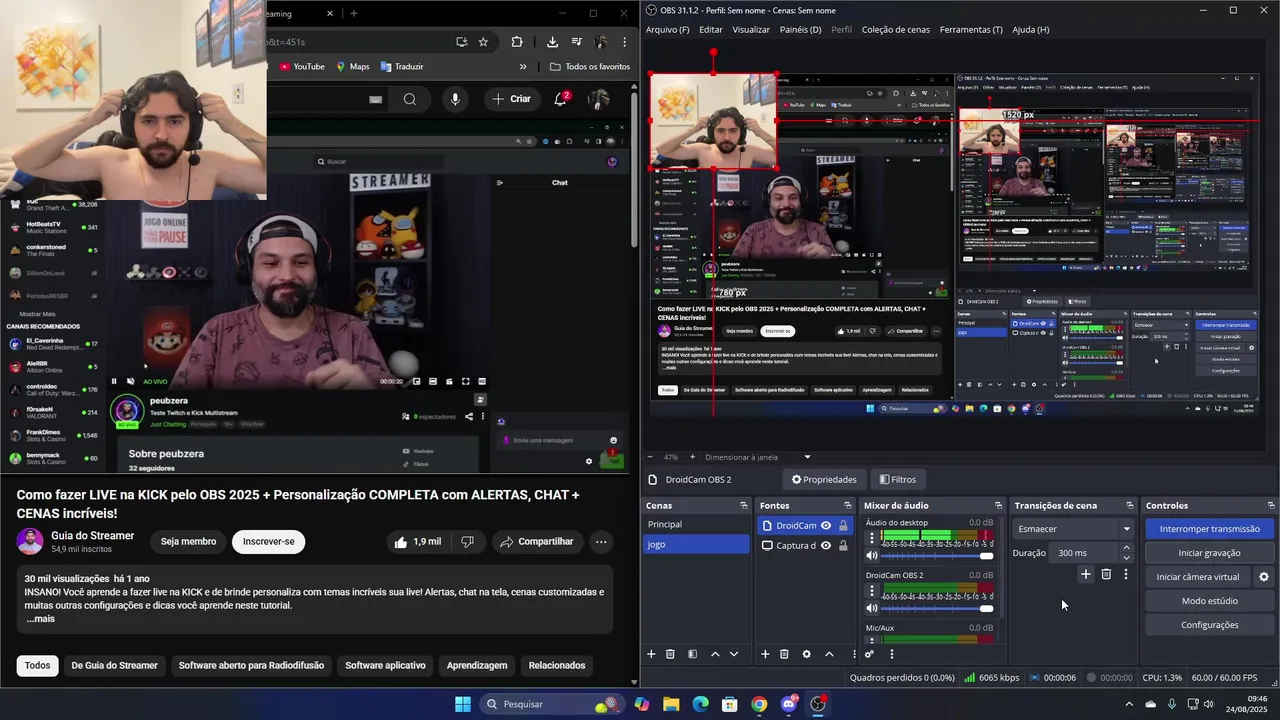Show more bookmarks chevron in Chrome

click(523, 67)
